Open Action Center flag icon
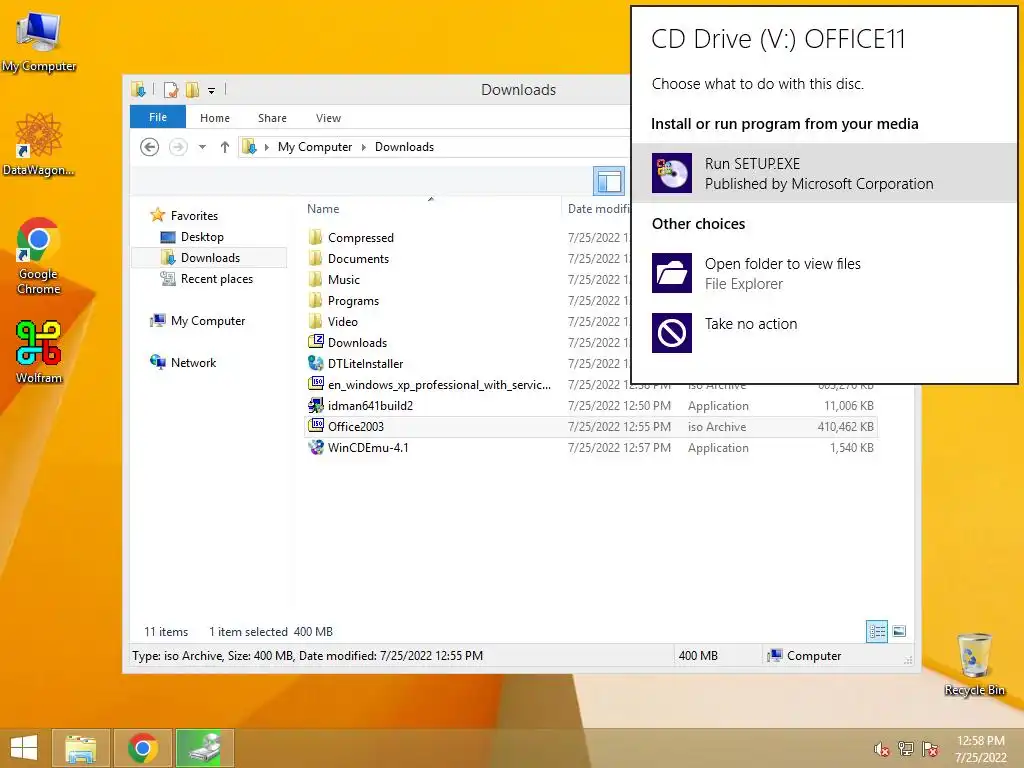1024x768 pixels. click(x=930, y=749)
